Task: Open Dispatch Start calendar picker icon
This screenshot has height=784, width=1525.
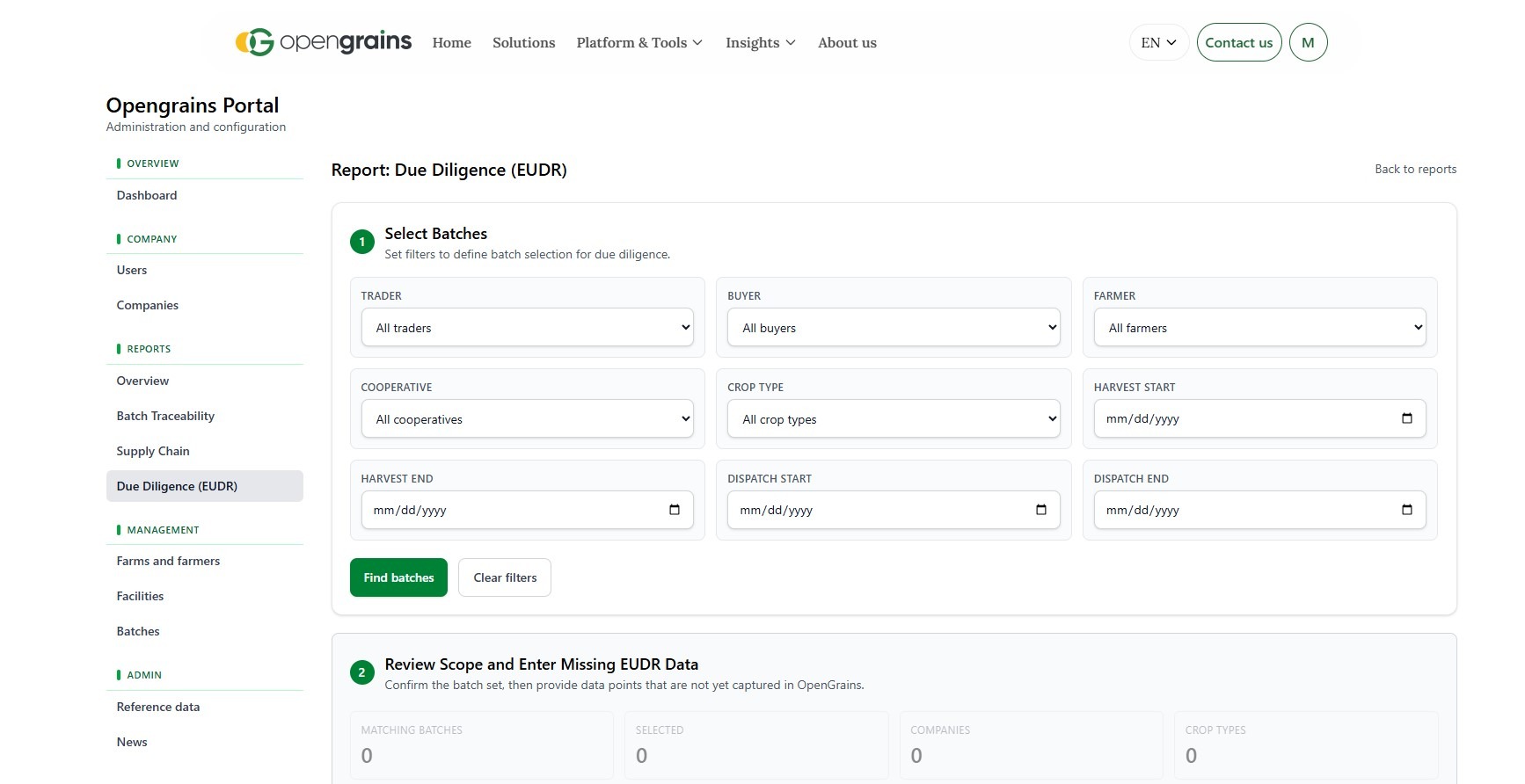Action: (x=1041, y=510)
